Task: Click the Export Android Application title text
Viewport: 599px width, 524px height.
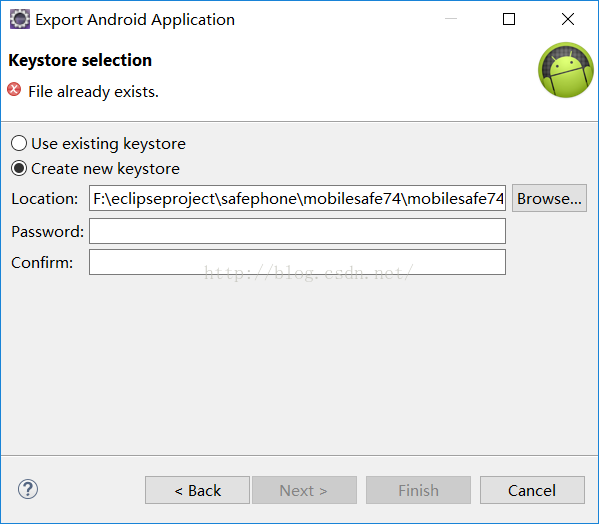Action: pyautogui.click(x=135, y=19)
